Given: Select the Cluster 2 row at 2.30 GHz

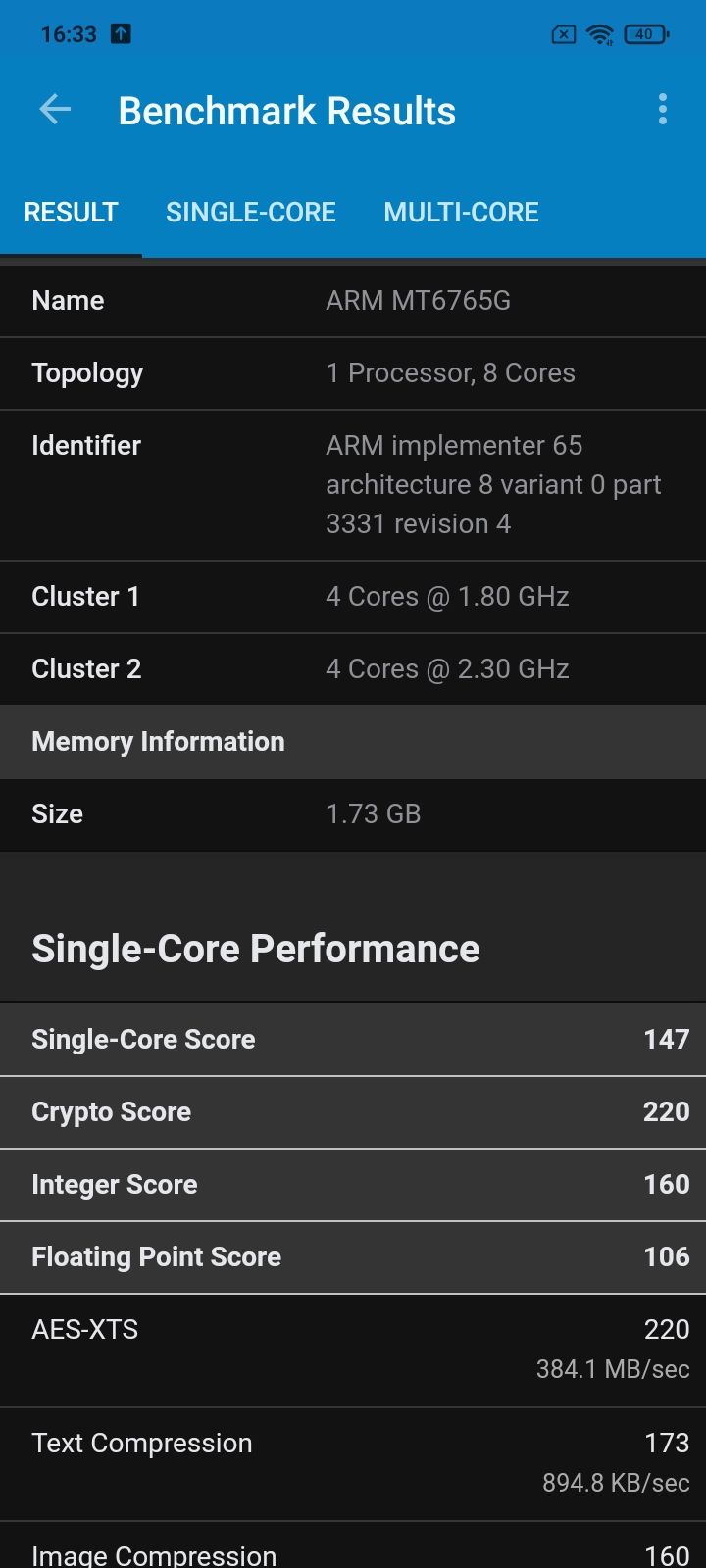Looking at the screenshot, I should 353,668.
